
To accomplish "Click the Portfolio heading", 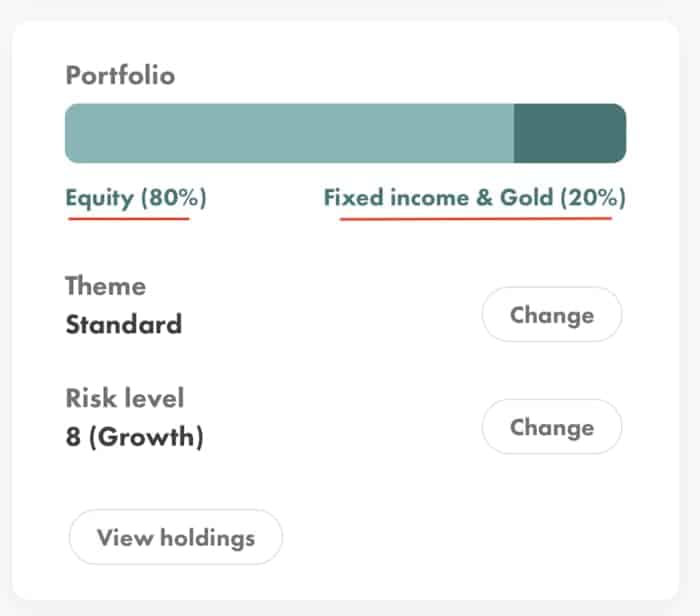I will 120,75.
